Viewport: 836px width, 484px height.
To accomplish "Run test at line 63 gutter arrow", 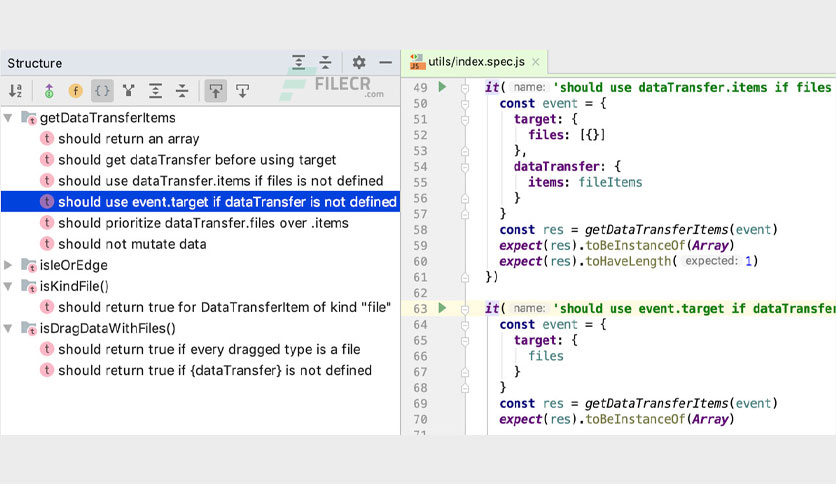I will pos(442,308).
